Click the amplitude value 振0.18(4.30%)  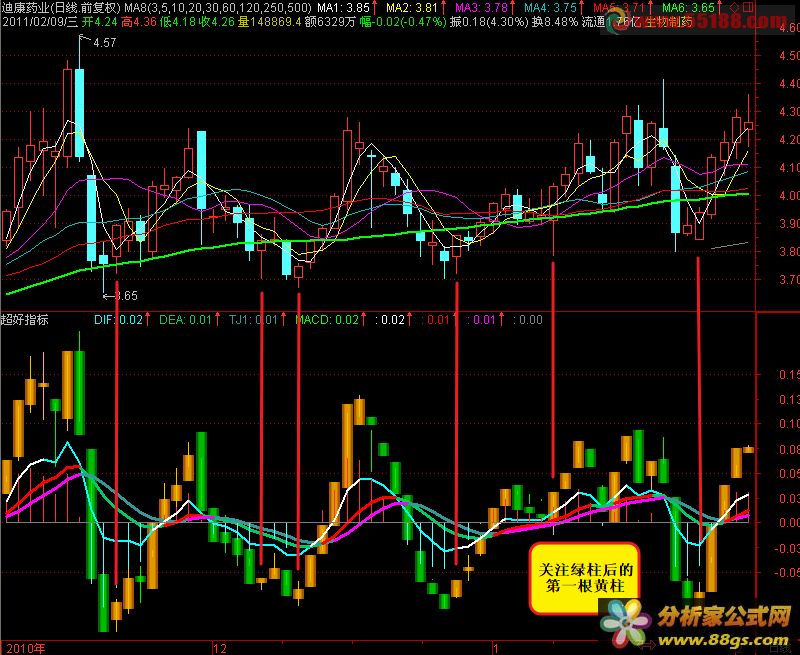[489, 22]
